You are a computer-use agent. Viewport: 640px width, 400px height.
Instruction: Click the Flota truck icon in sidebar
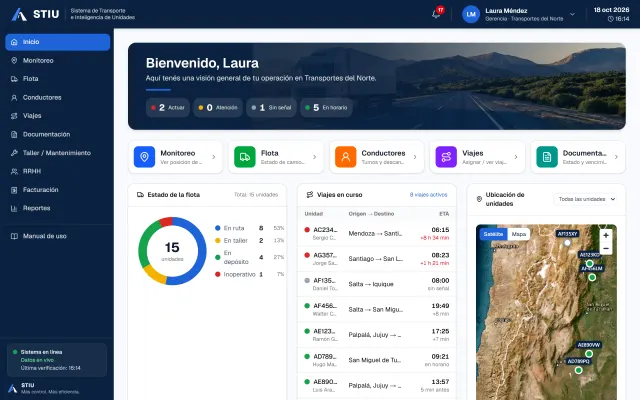(14, 79)
